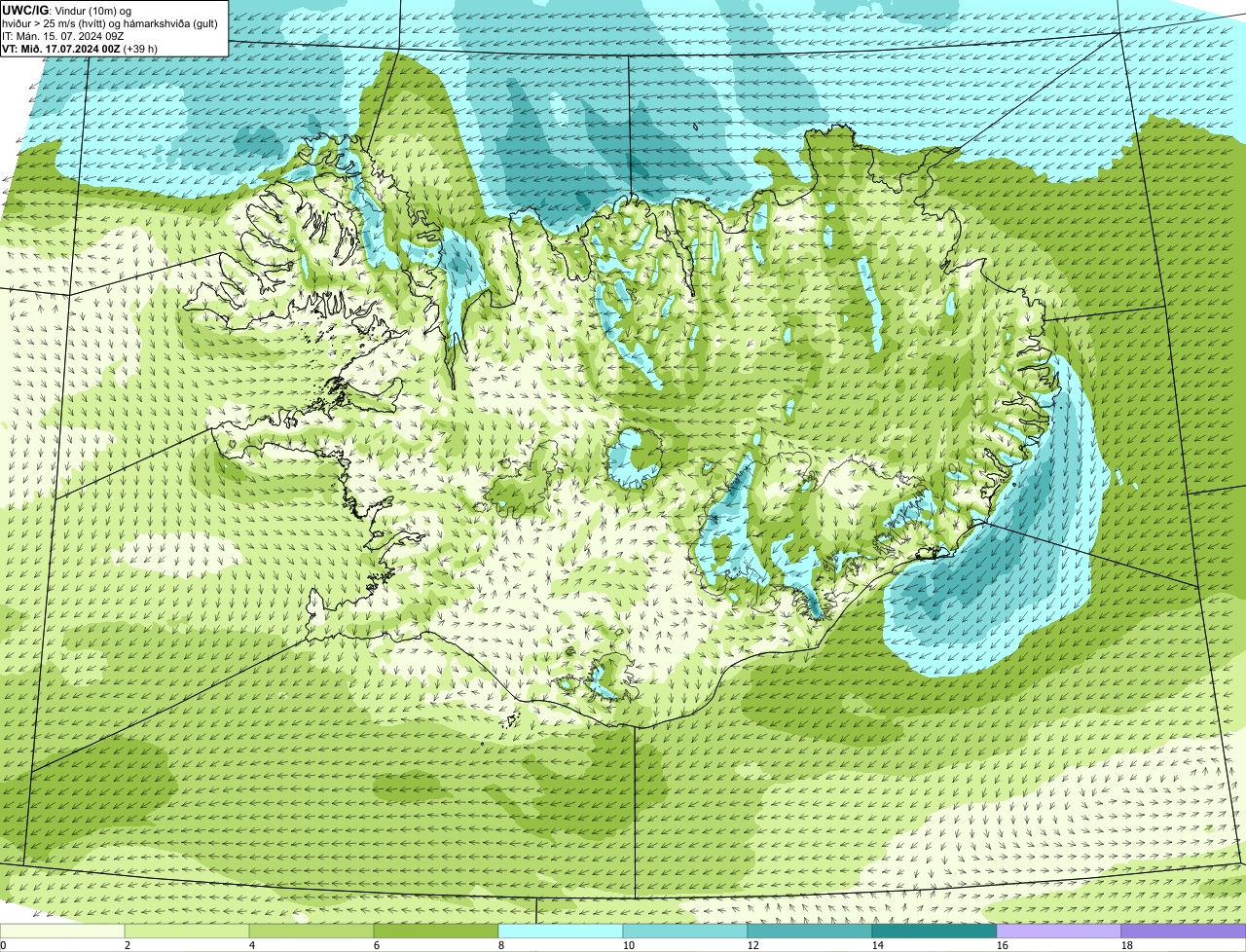Click the light green 2–4 m/s legend swatch
1246x952 pixels.
click(x=187, y=931)
